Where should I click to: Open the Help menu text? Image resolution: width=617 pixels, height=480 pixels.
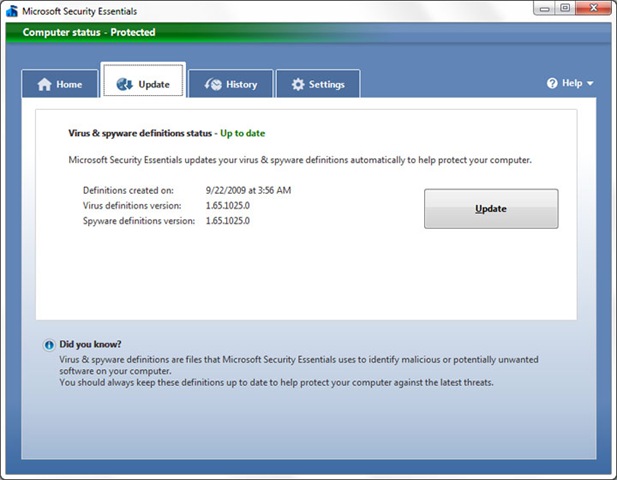[572, 83]
